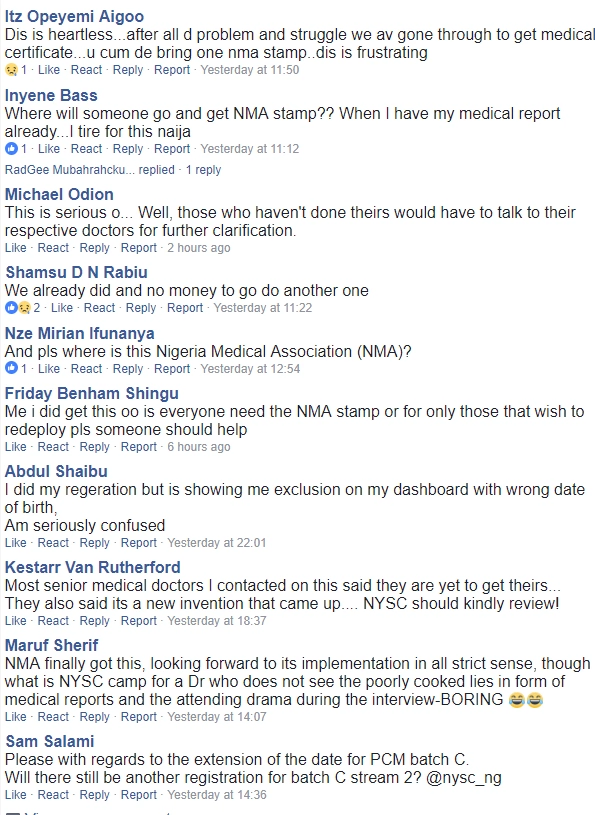Open Friday Benham Shingu's profile

click(x=91, y=393)
